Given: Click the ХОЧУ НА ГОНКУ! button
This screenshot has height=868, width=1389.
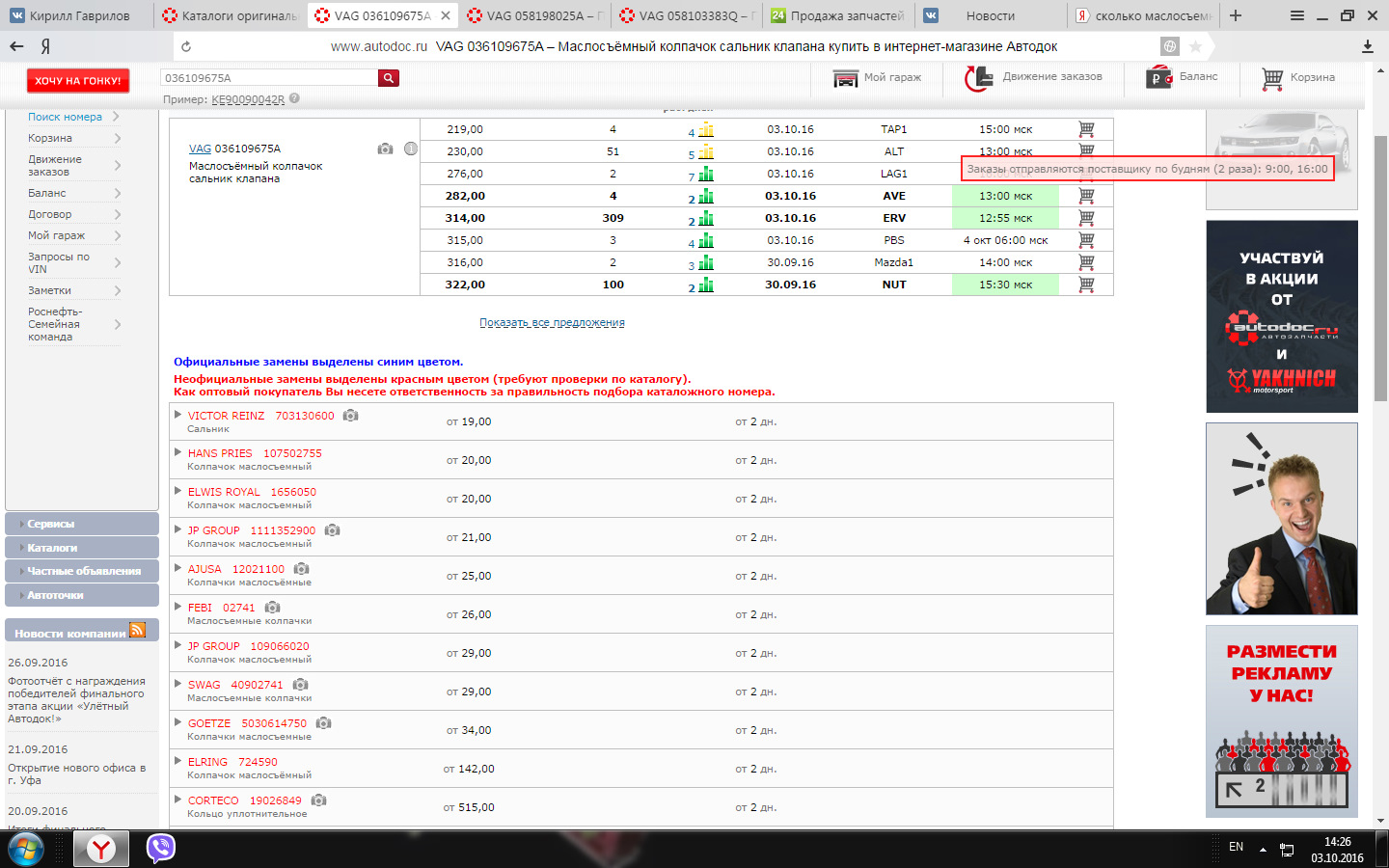Looking at the screenshot, I should click(x=78, y=81).
